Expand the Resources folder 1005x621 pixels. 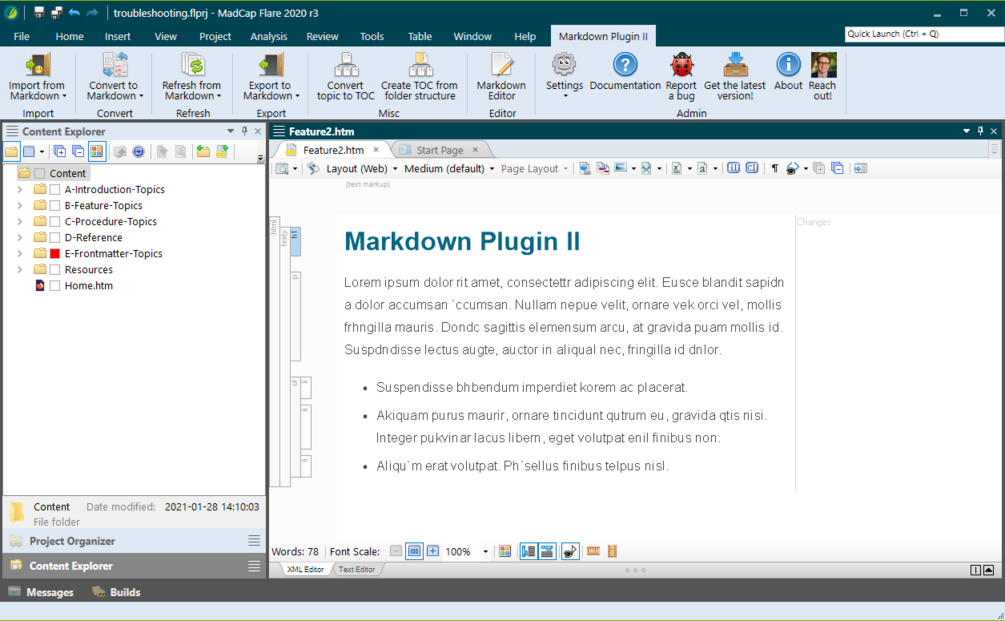pos(19,270)
